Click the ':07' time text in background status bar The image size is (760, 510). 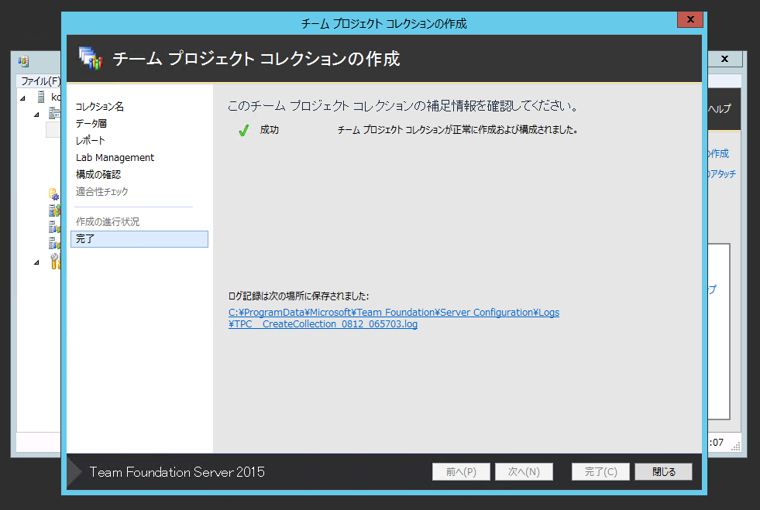(x=716, y=442)
